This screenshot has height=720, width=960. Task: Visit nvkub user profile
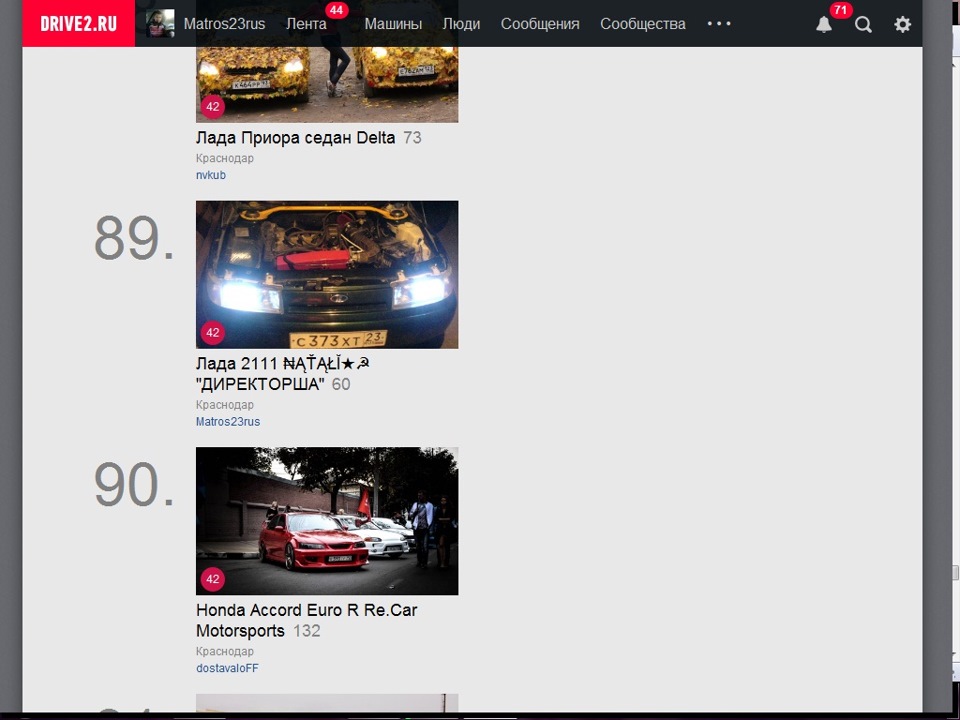coord(211,175)
